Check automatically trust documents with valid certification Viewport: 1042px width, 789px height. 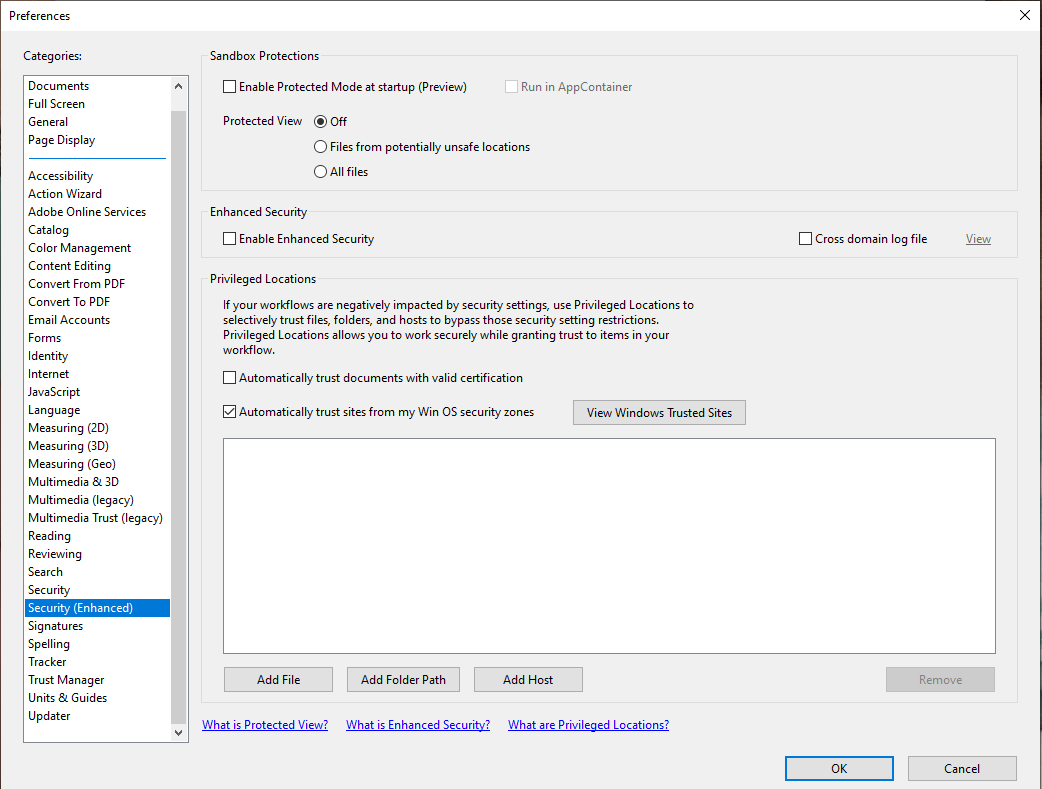pyautogui.click(x=229, y=378)
